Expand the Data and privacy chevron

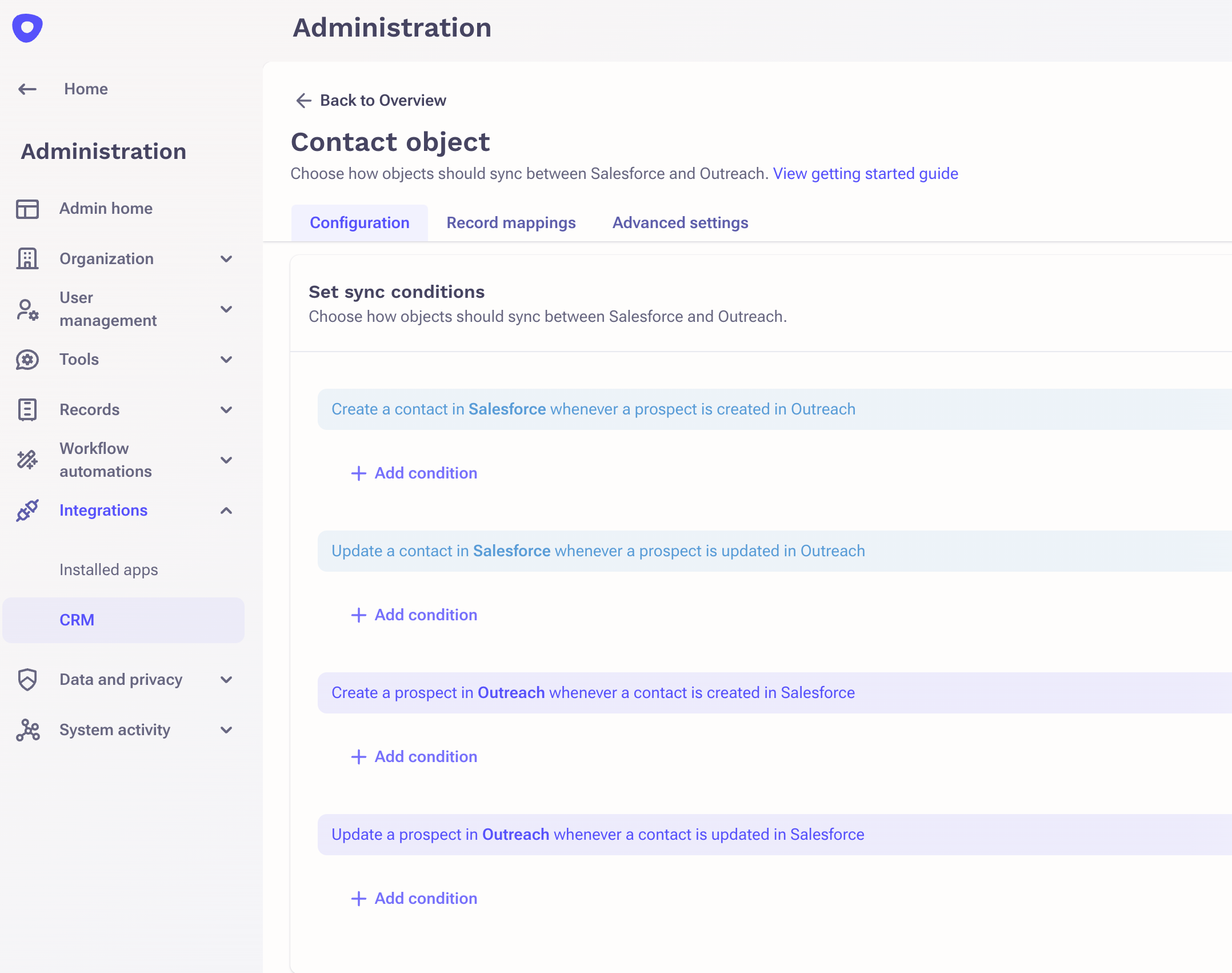(226, 680)
